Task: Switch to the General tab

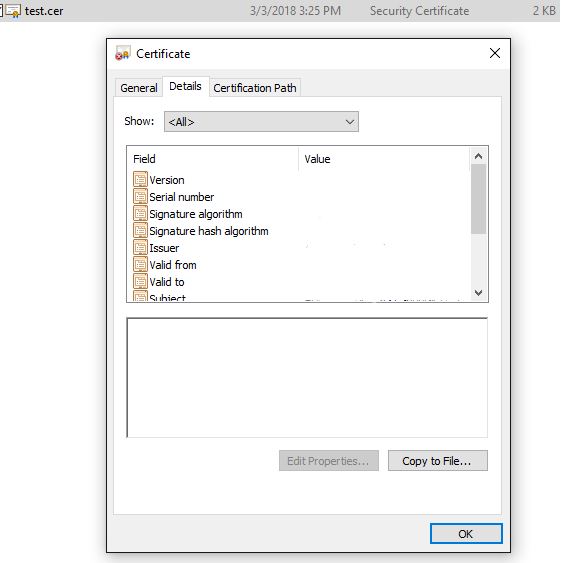Action: click(x=139, y=88)
